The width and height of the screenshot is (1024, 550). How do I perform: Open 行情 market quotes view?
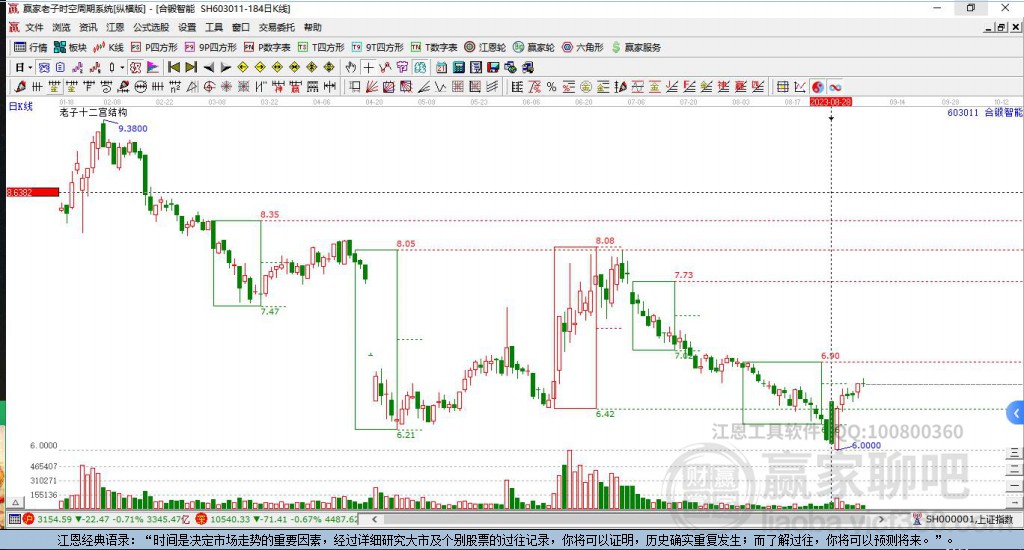[x=31, y=47]
